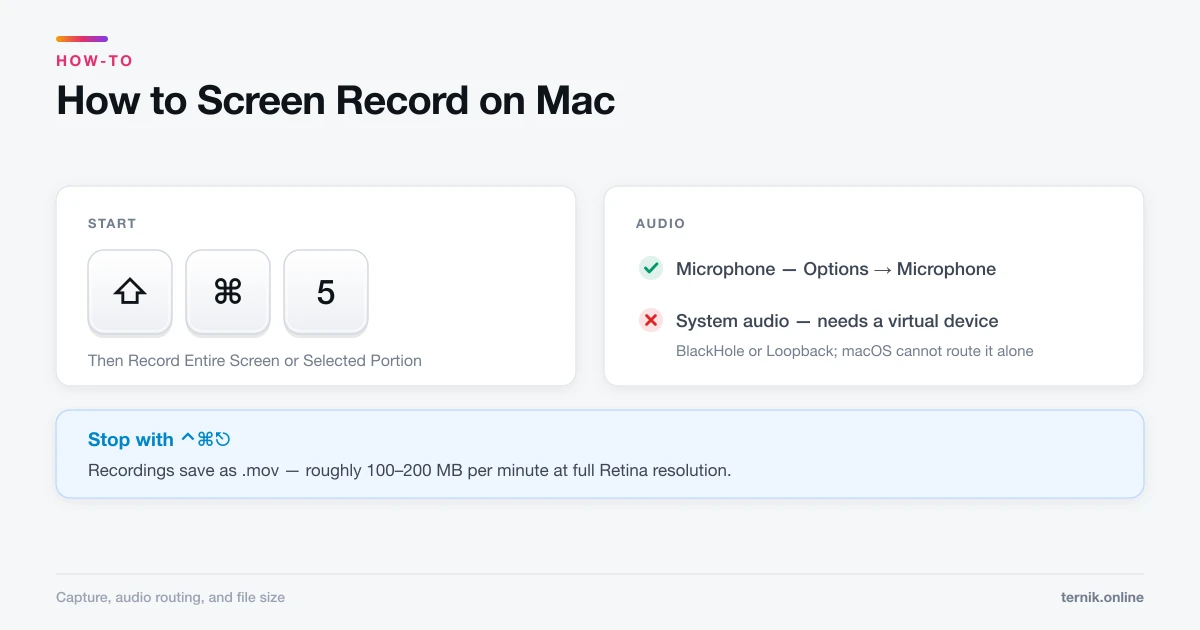1200x630 pixels.
Task: Click the green checkmark beside Microphone
Action: coord(651,268)
